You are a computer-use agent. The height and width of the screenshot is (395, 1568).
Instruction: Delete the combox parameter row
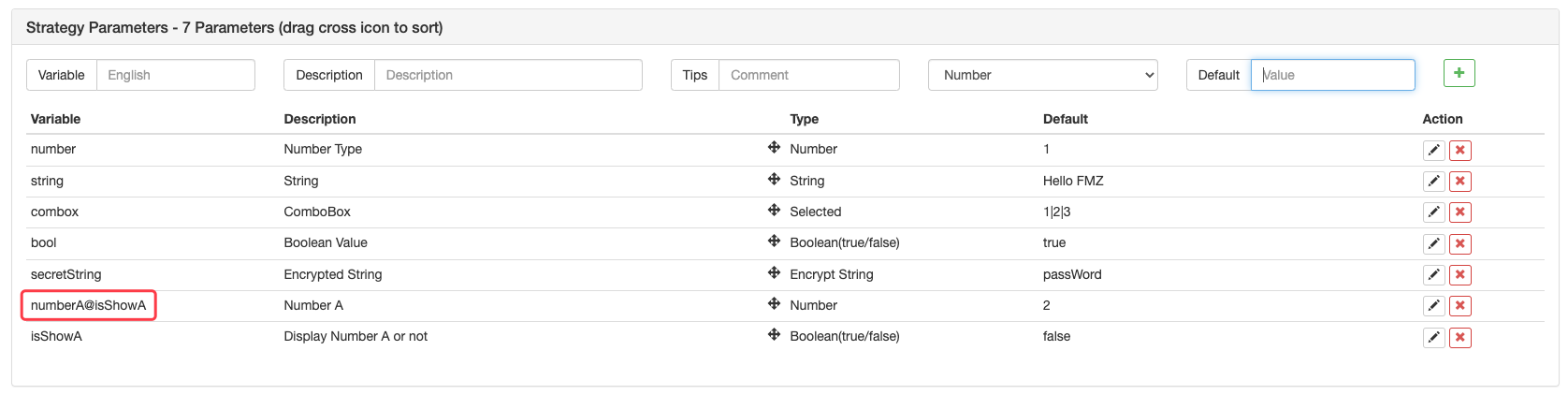pos(1459,212)
